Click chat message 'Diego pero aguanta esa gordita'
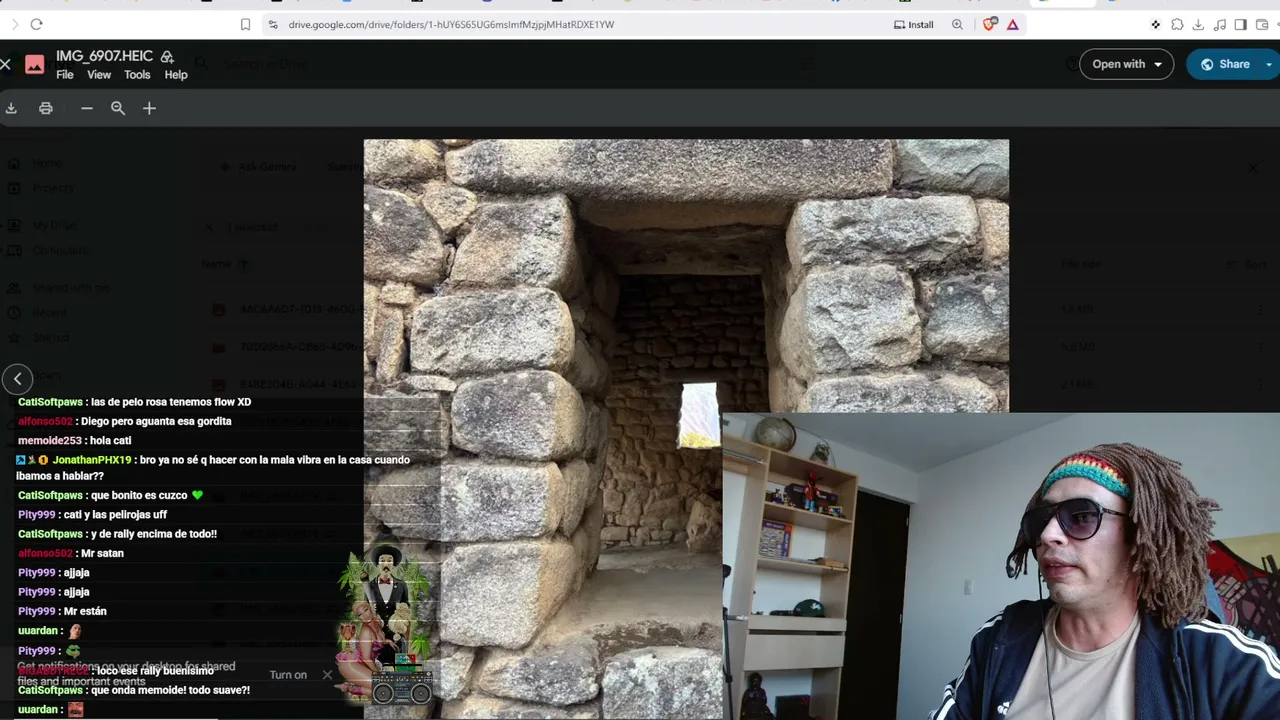The width and height of the screenshot is (1280, 720). [156, 422]
